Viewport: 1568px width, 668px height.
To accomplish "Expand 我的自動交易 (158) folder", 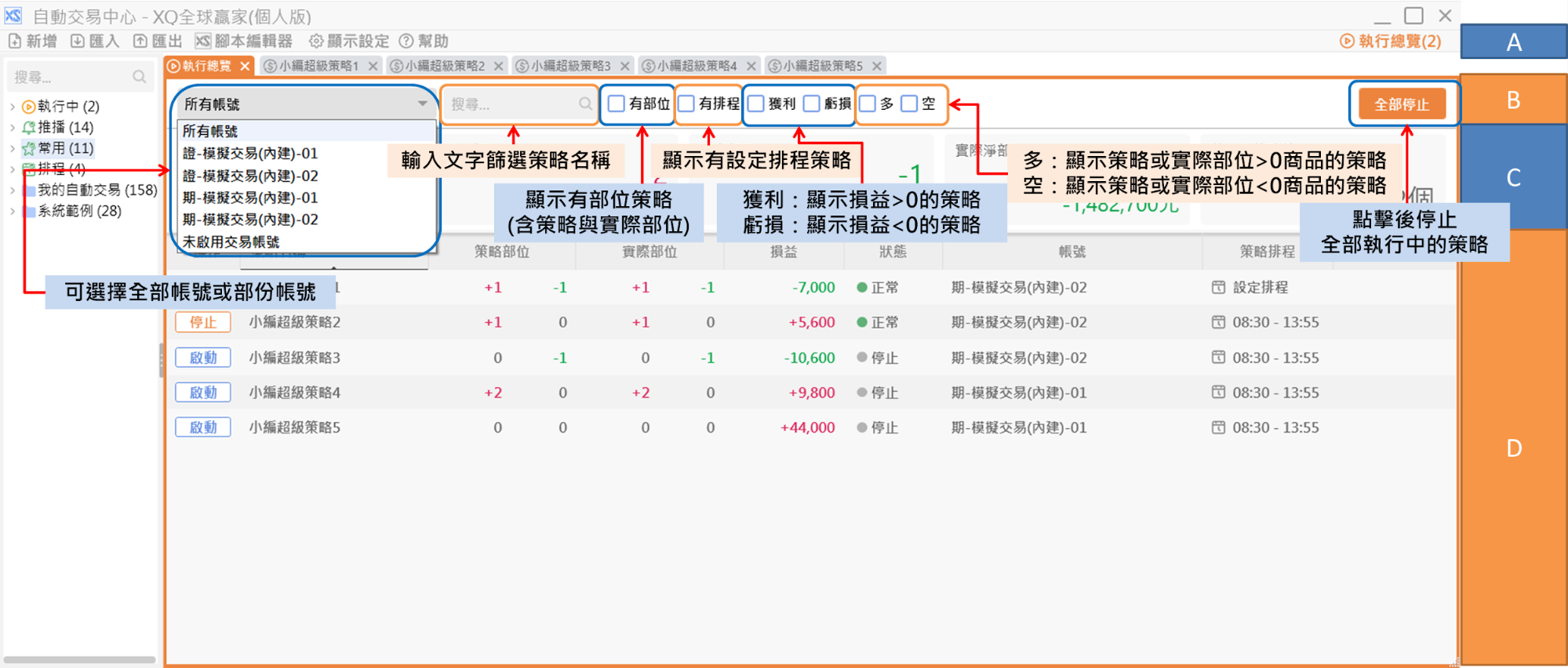I will (13, 190).
